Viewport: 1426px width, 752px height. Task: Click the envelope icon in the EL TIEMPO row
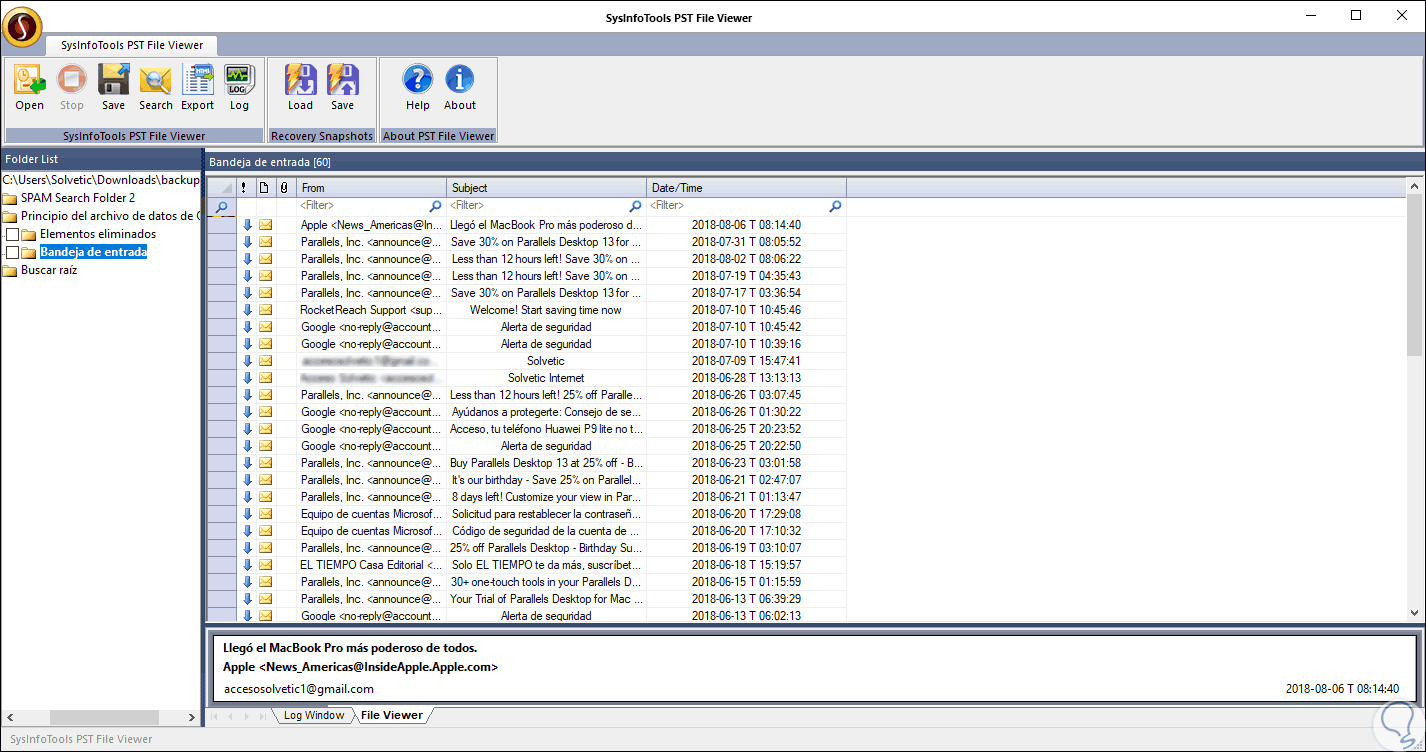point(265,565)
